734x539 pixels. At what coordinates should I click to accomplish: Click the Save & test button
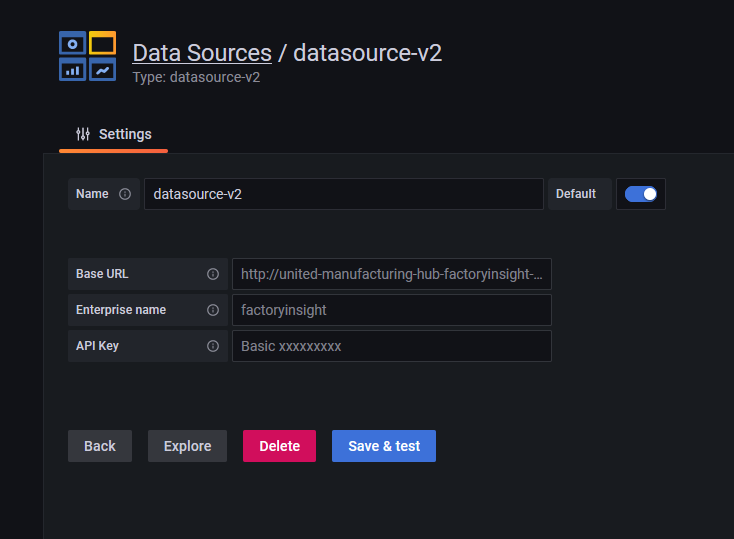[384, 446]
